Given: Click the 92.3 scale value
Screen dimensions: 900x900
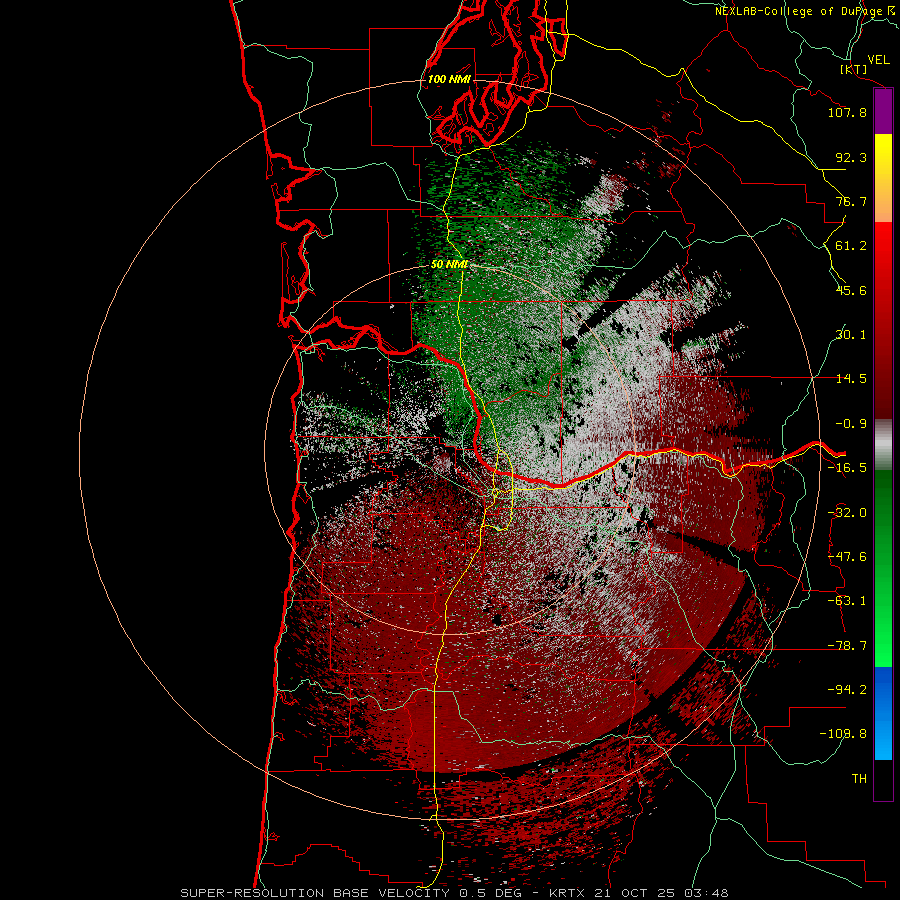Looking at the screenshot, I should click(851, 157).
